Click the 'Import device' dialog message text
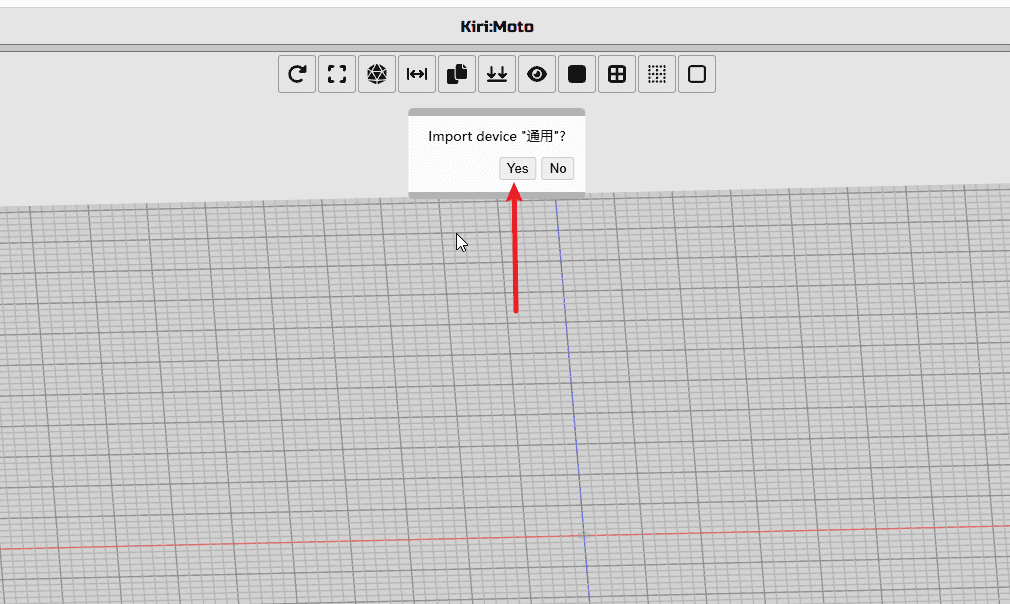This screenshot has width=1010, height=604. (496, 136)
